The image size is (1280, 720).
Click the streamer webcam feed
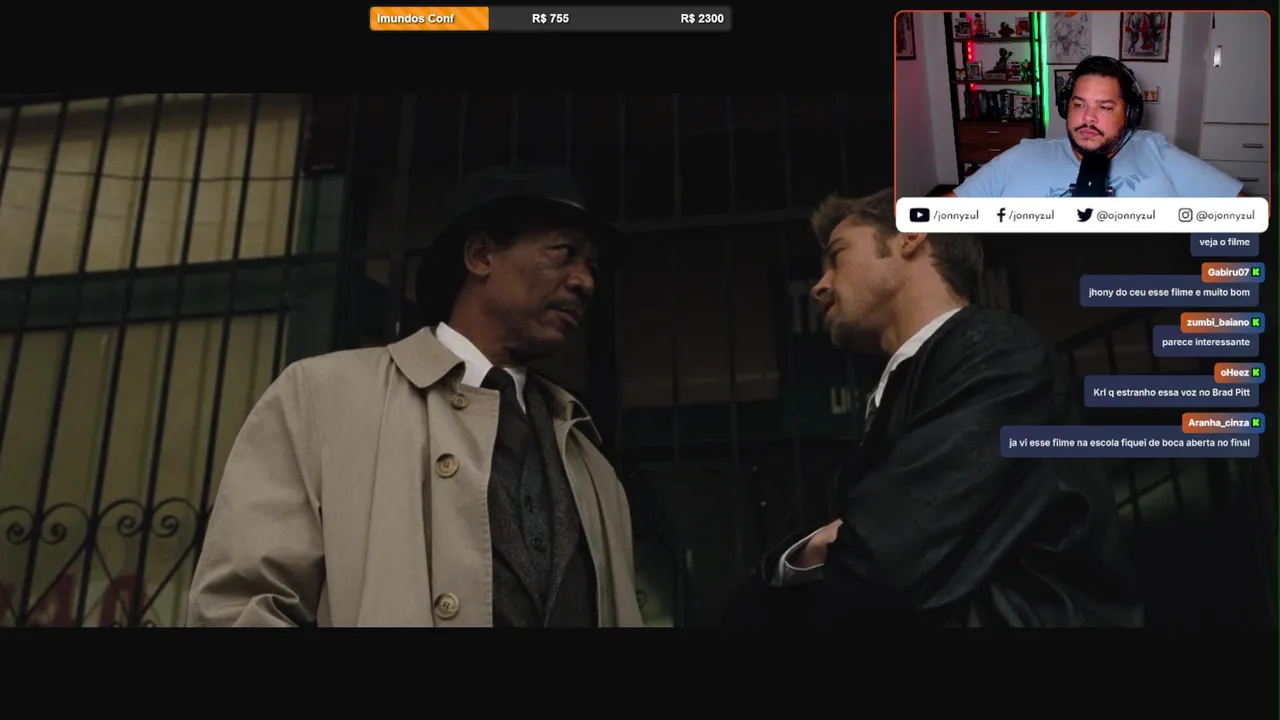click(x=1082, y=104)
